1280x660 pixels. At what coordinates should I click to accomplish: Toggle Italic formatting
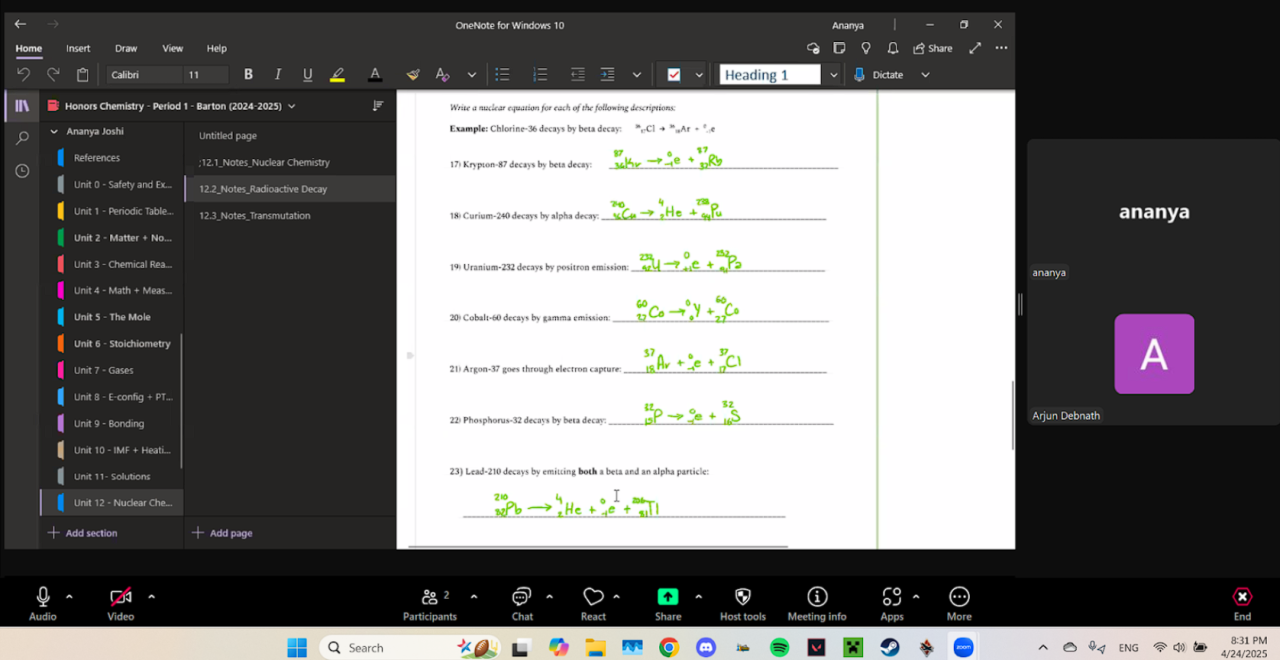(278, 75)
